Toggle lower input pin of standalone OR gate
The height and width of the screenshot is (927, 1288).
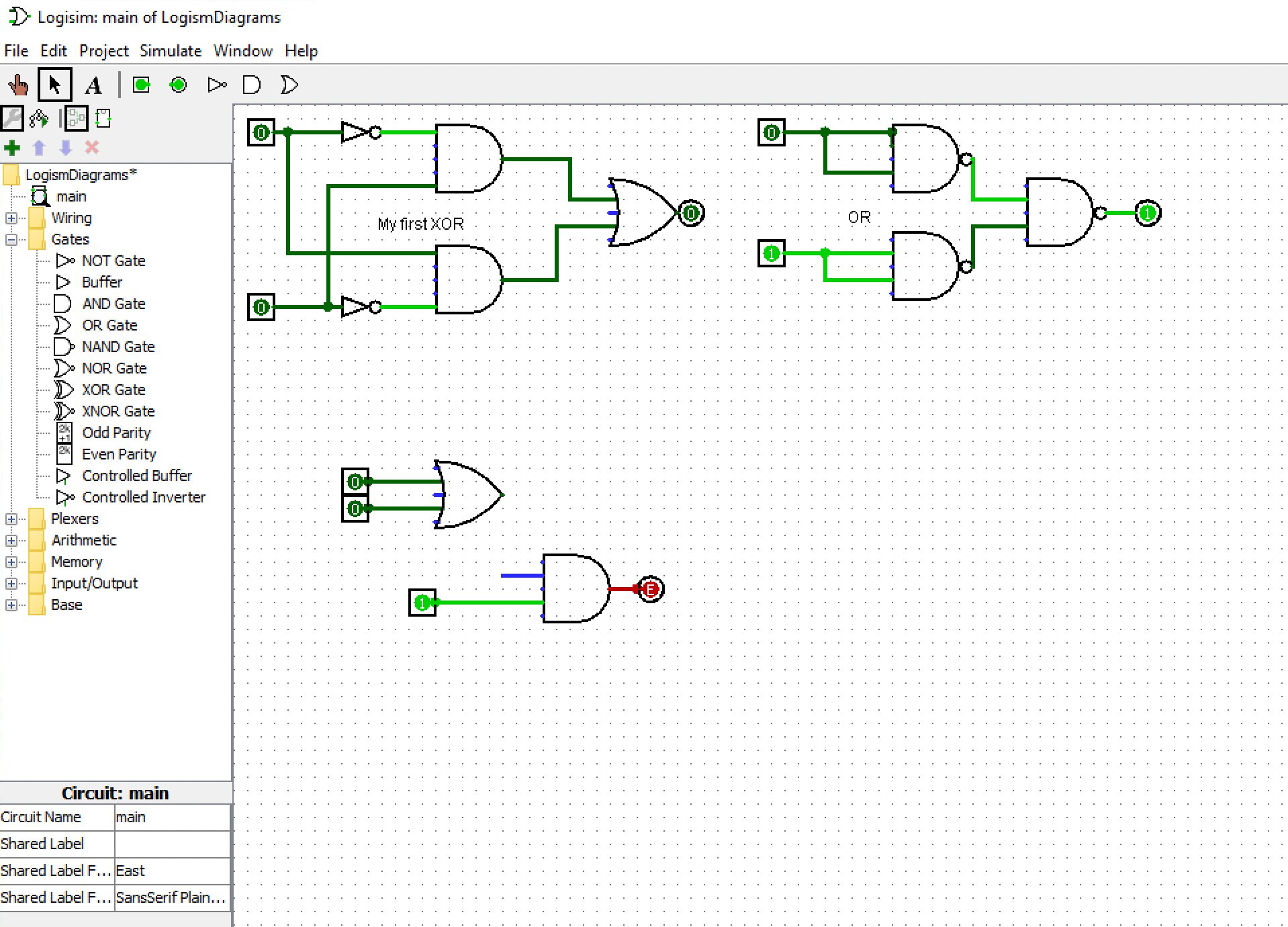click(355, 509)
